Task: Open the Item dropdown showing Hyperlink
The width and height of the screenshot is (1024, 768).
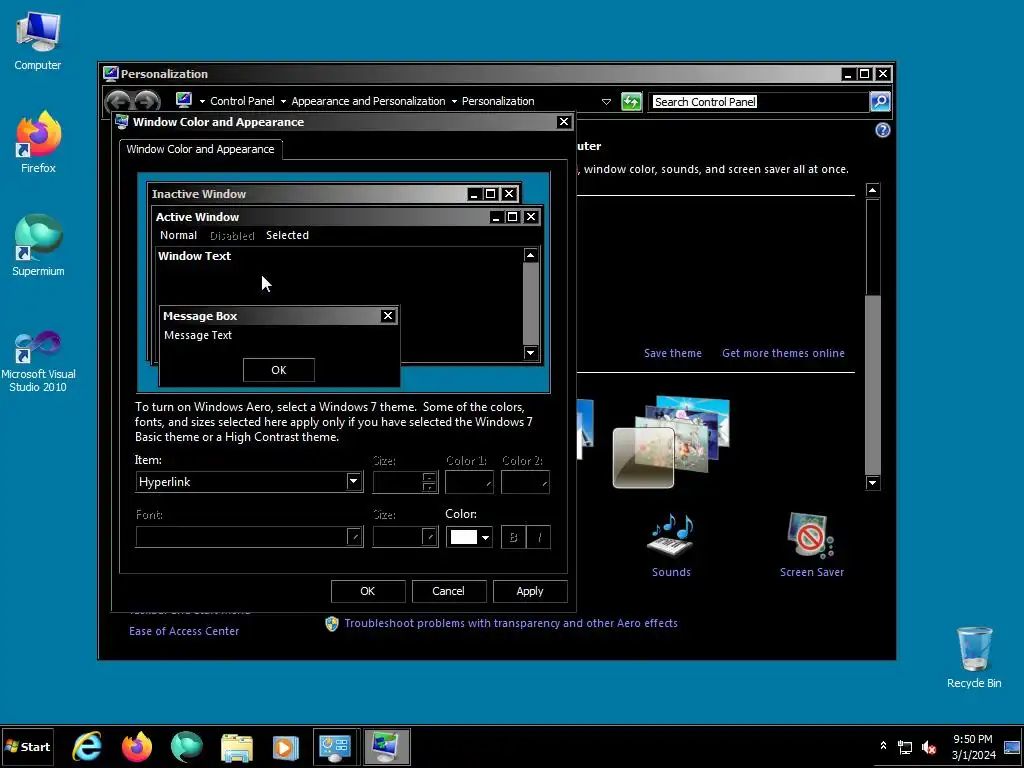Action: [249, 482]
